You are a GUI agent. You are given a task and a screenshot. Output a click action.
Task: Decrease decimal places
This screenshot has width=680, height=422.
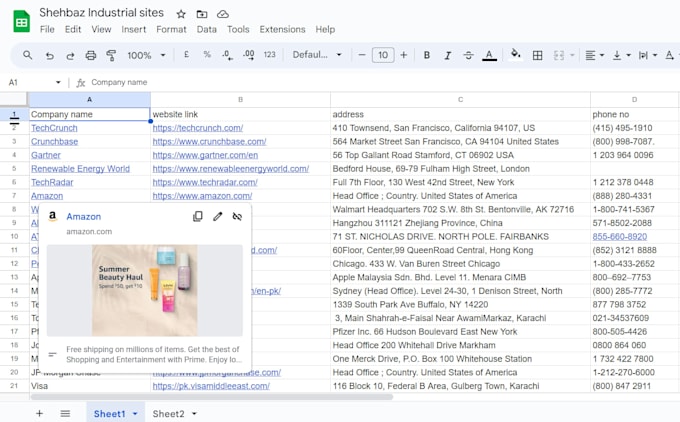point(227,55)
